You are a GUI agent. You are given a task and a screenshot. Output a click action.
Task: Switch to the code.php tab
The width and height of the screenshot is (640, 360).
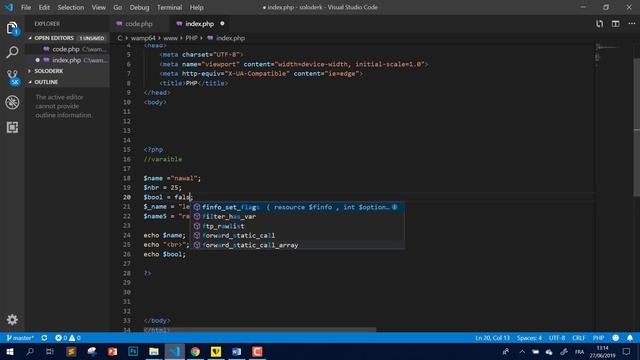pyautogui.click(x=139, y=24)
